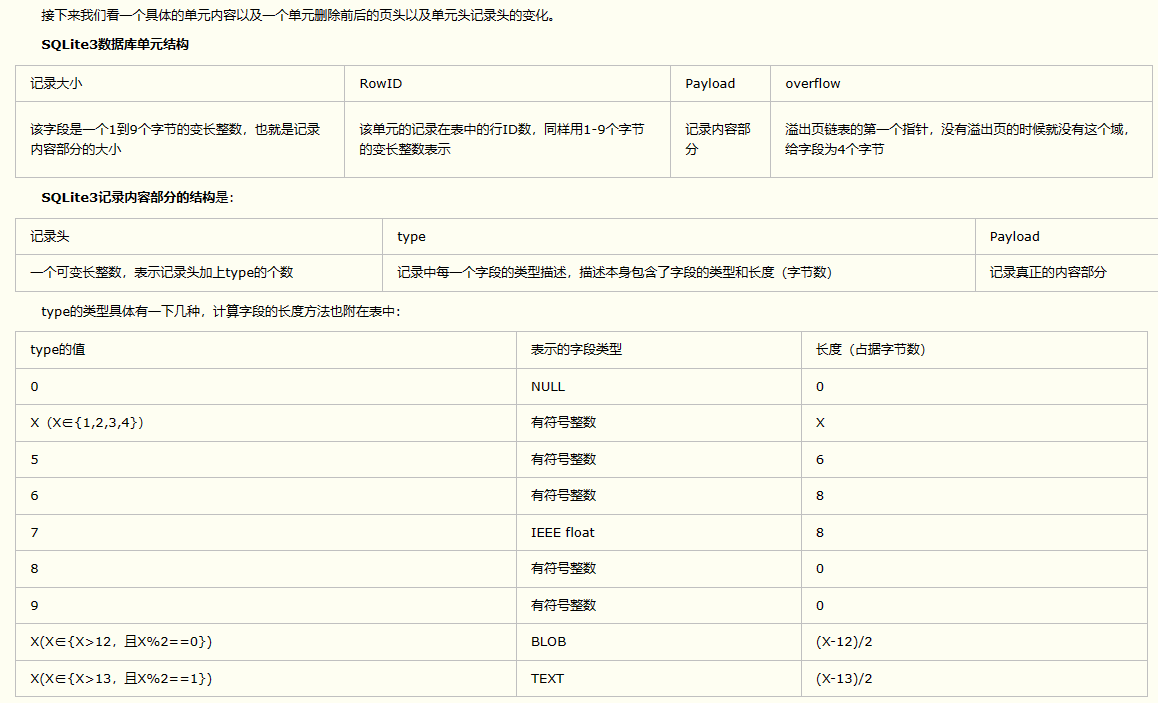Click the sentence "type的类型具体有一下几种"

point(221,312)
